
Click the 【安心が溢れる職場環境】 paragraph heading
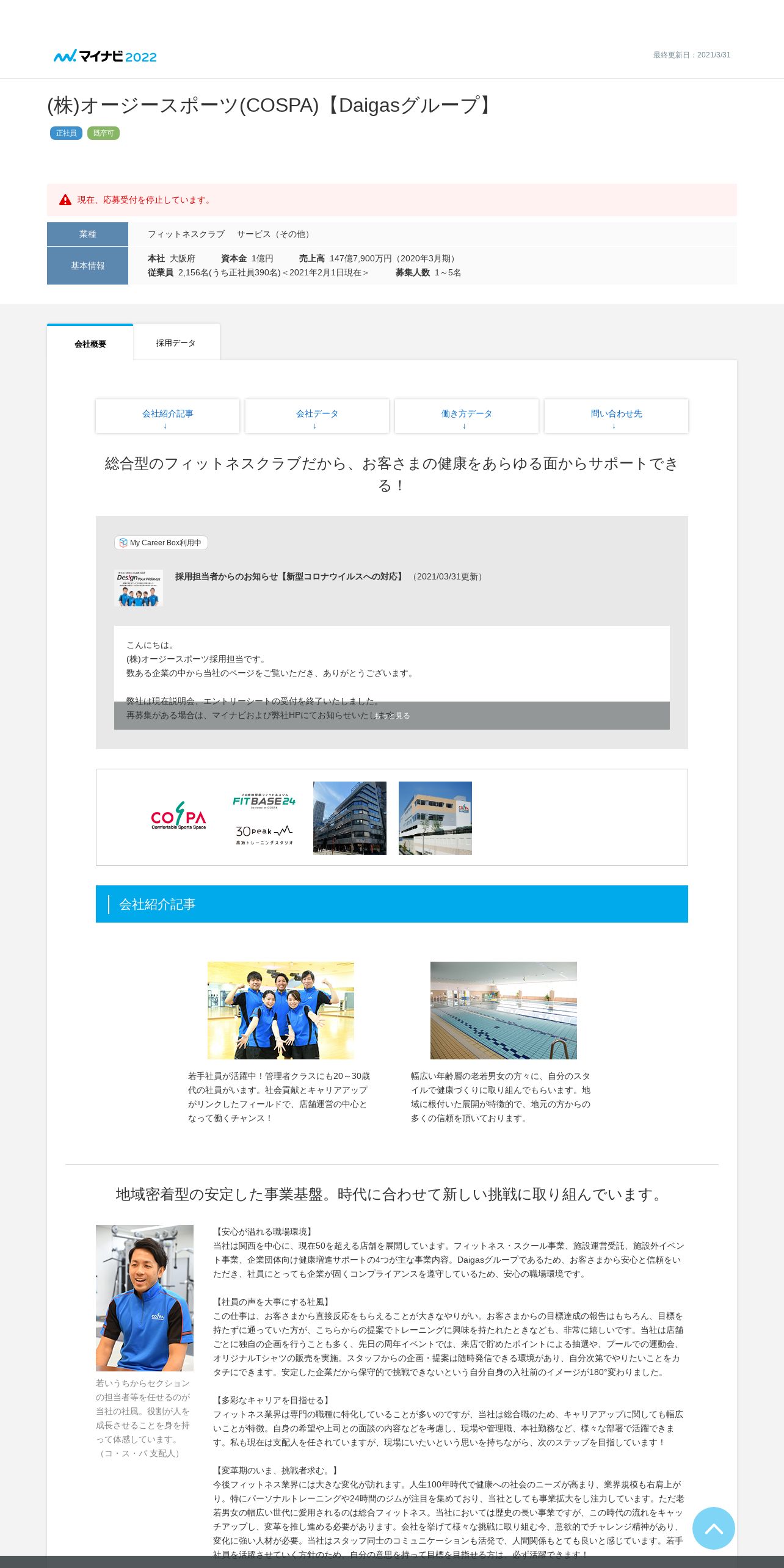point(264,1232)
